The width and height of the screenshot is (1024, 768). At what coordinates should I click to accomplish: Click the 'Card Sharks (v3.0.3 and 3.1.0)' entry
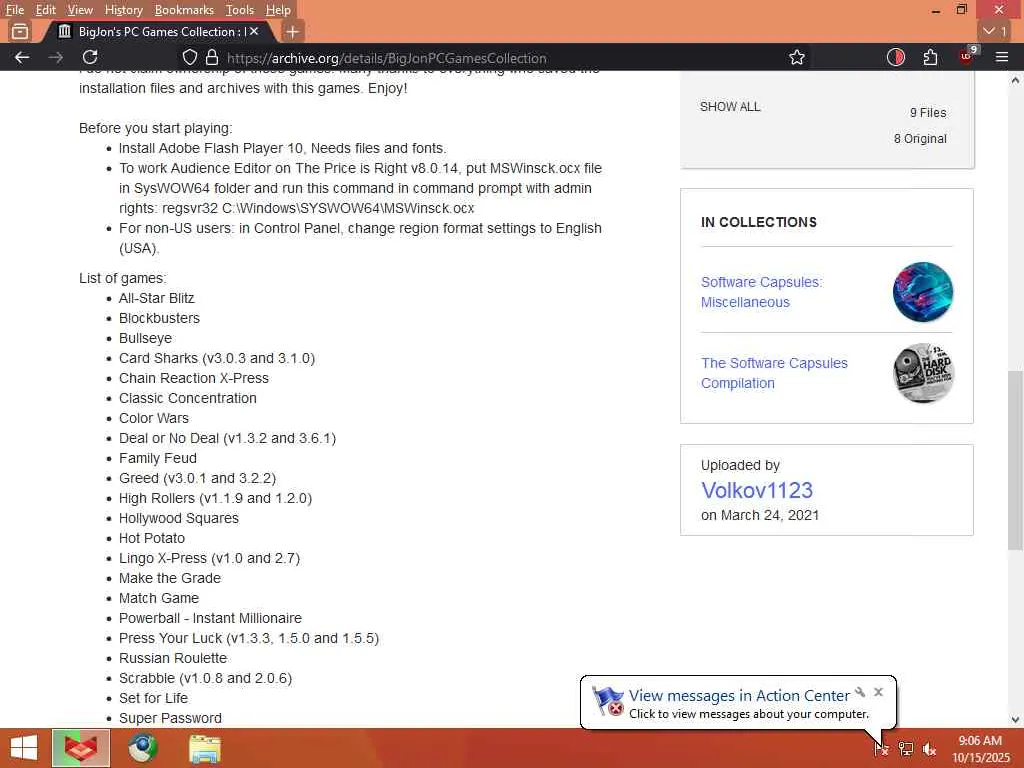[x=217, y=358]
